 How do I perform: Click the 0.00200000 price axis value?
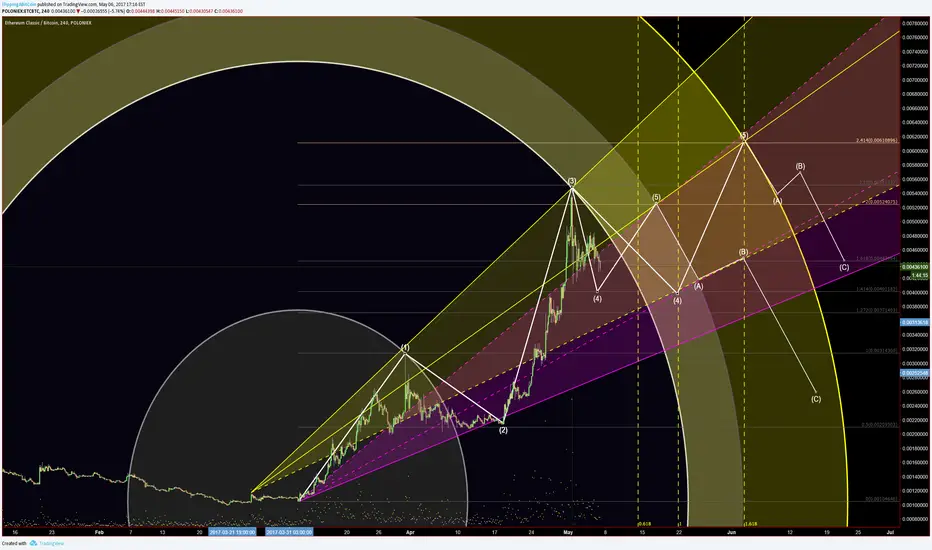coord(915,434)
